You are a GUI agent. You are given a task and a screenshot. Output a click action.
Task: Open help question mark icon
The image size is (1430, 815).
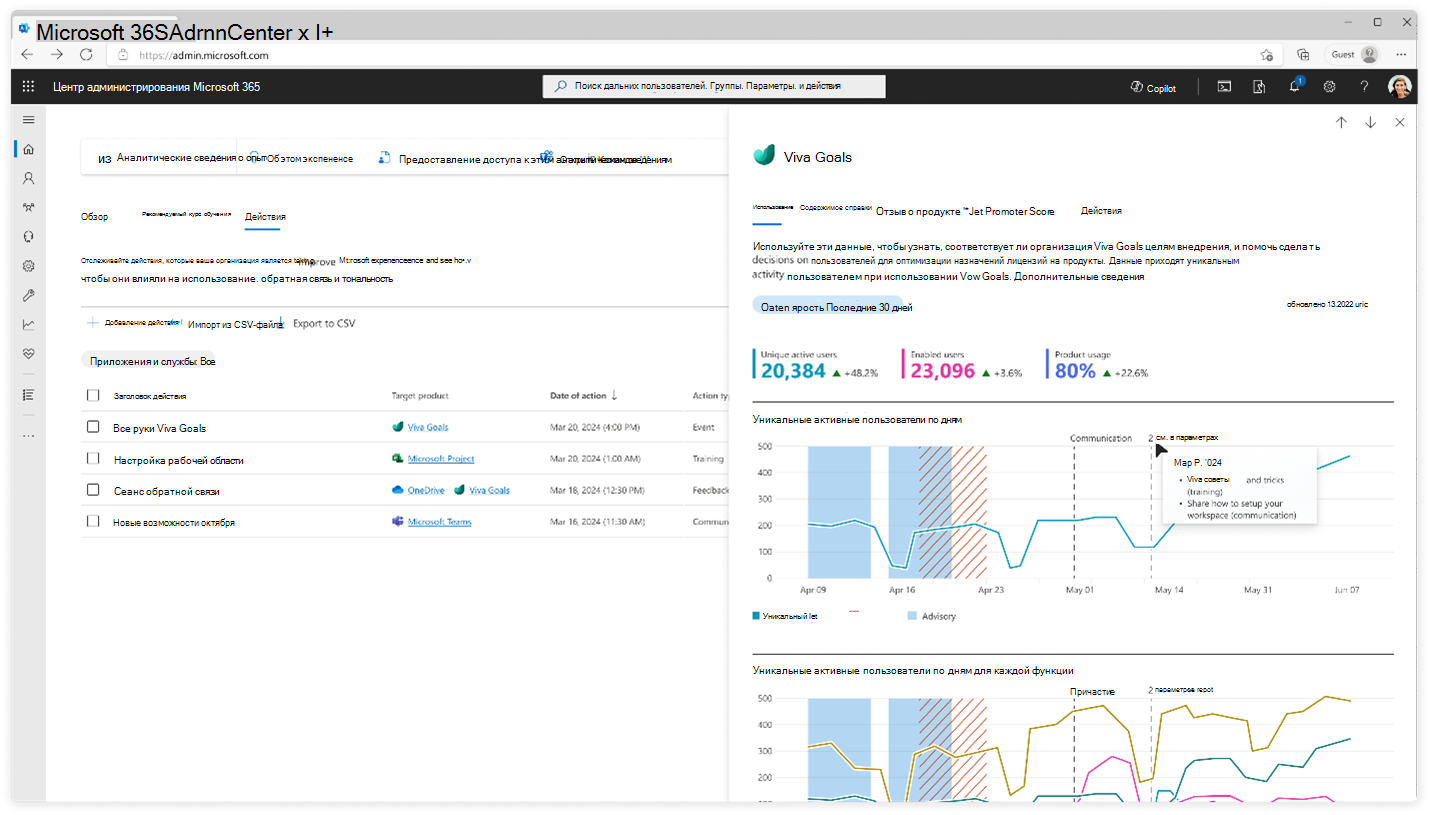pyautogui.click(x=1364, y=87)
